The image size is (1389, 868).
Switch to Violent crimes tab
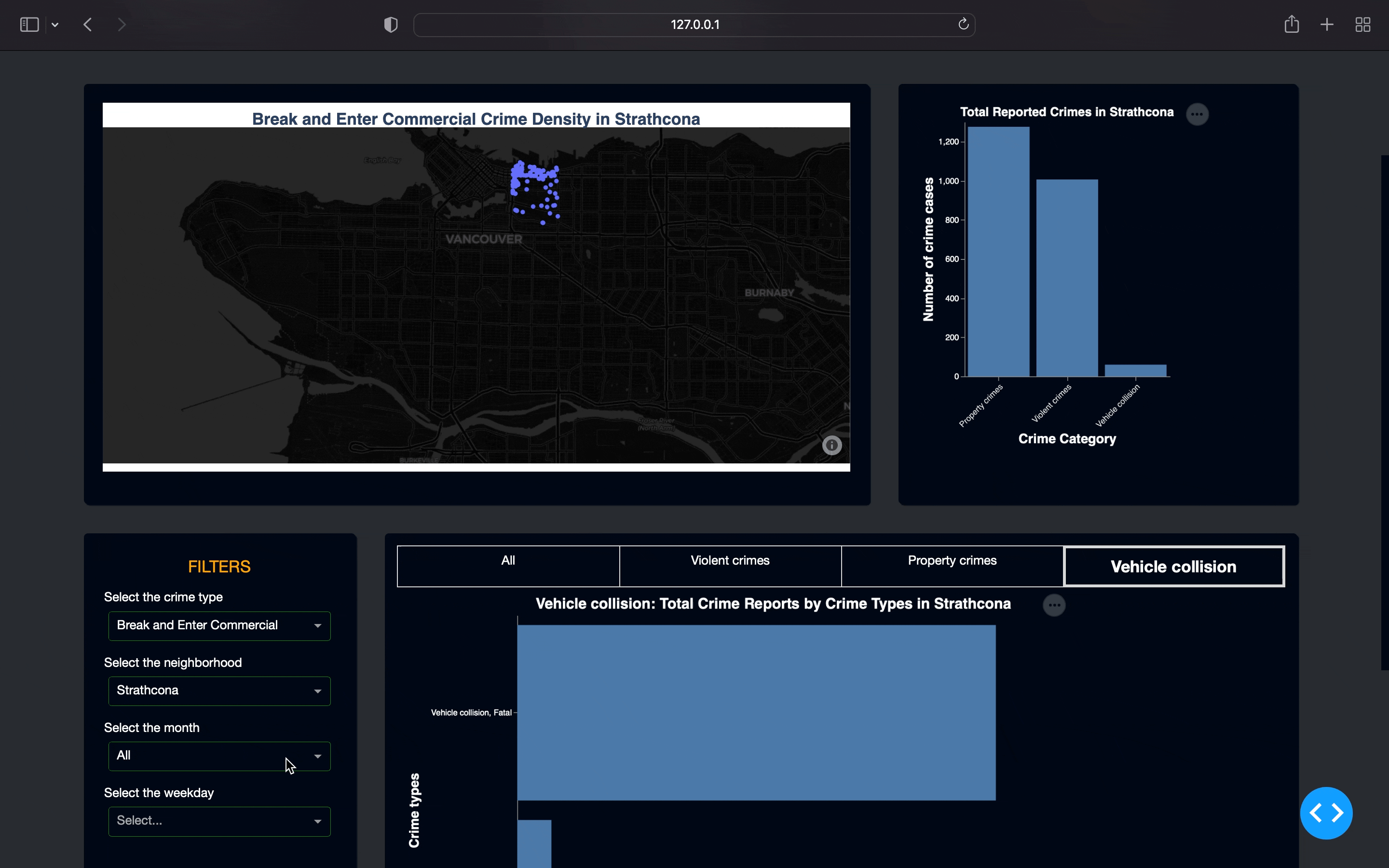[730, 566]
